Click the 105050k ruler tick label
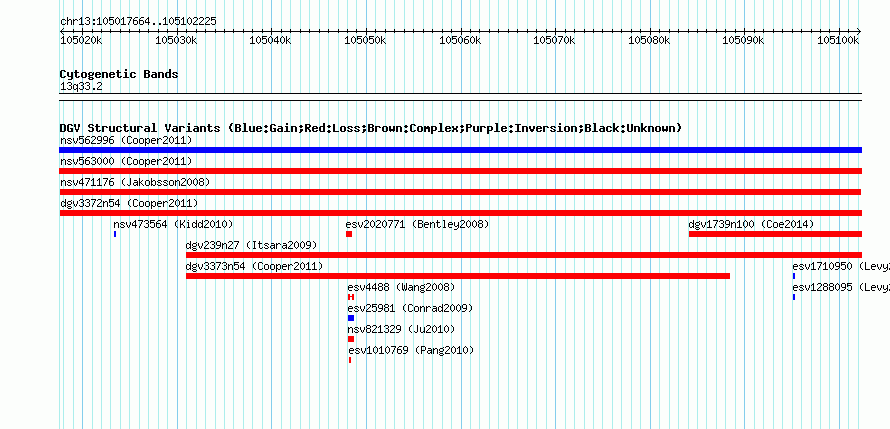 (x=365, y=40)
